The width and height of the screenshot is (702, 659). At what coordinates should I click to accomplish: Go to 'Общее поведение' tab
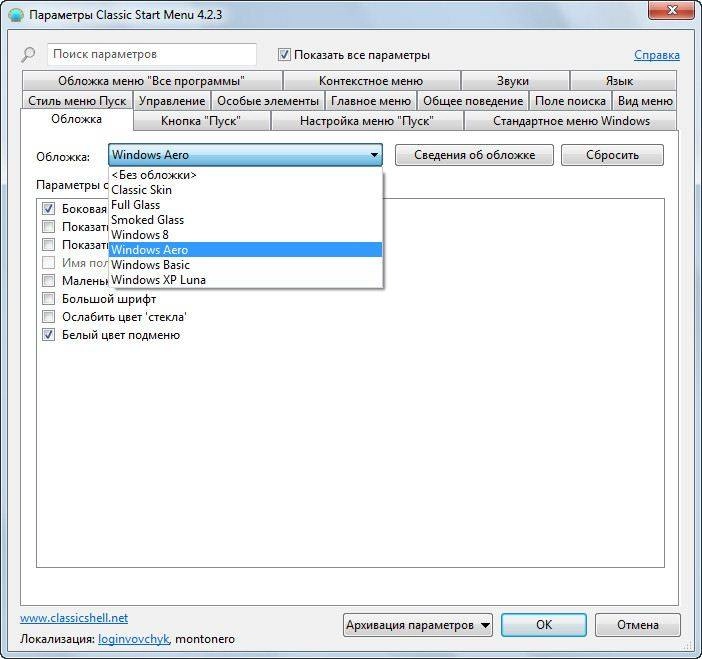pos(473,101)
